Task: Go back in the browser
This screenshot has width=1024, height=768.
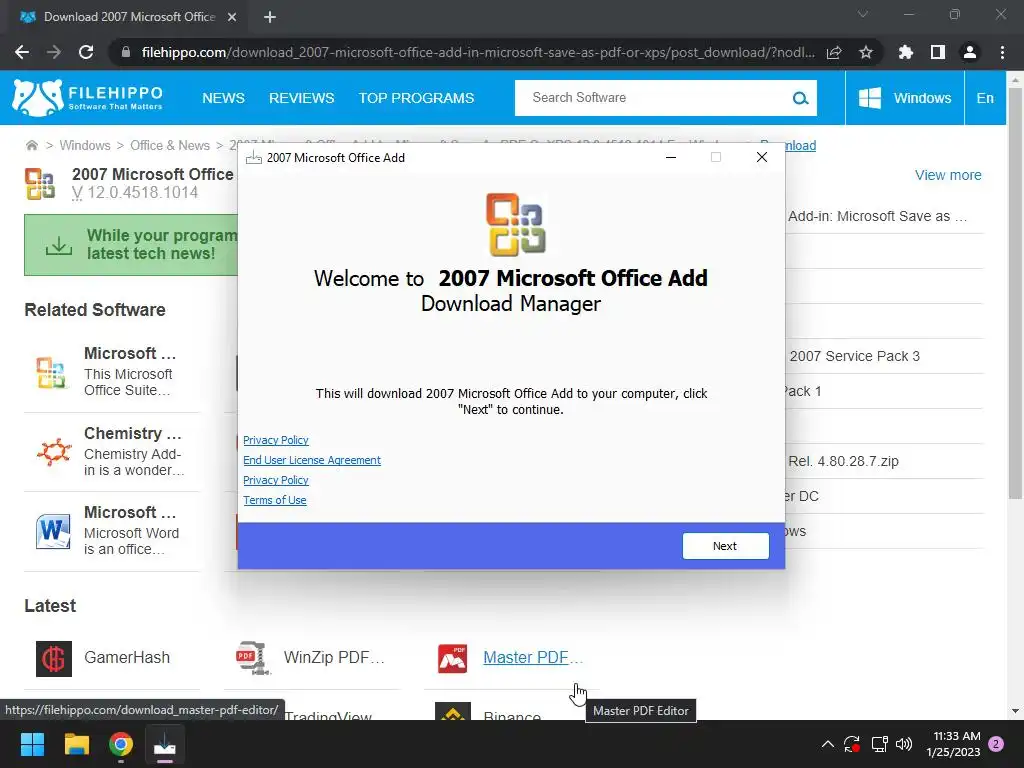Action: click(x=22, y=52)
